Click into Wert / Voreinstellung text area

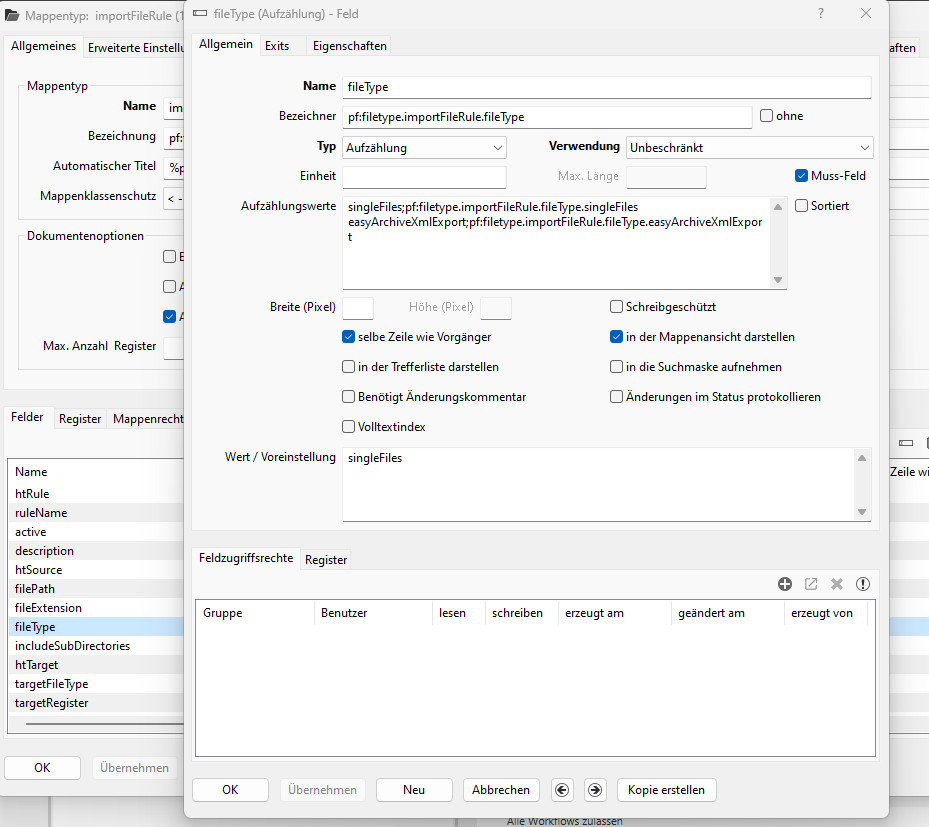point(598,484)
